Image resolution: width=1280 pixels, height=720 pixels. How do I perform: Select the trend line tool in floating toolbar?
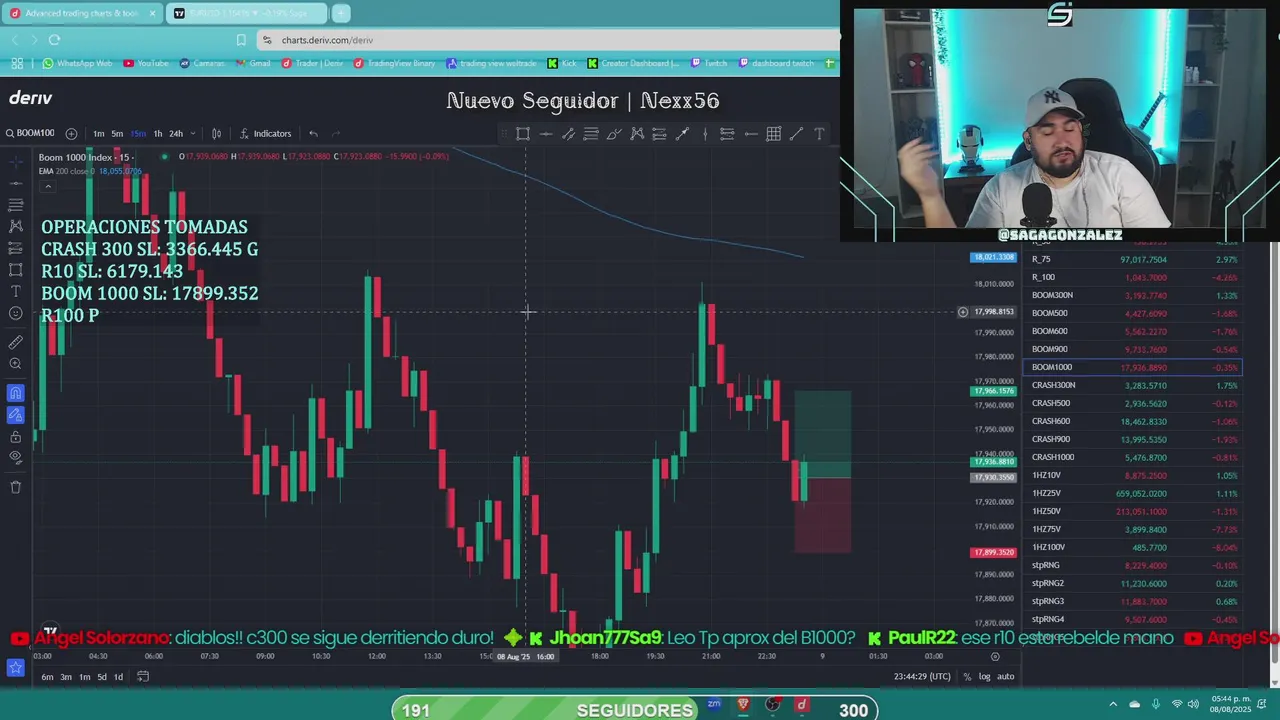pos(796,134)
